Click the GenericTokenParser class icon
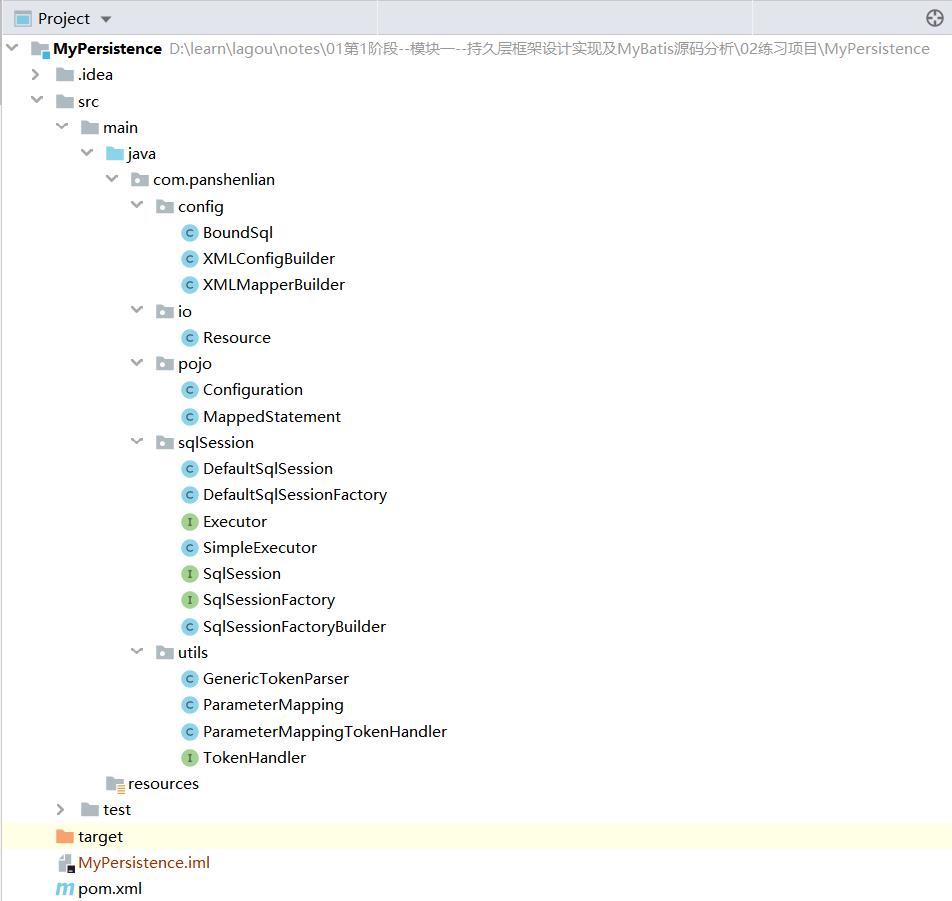The width and height of the screenshot is (952, 901). click(189, 679)
